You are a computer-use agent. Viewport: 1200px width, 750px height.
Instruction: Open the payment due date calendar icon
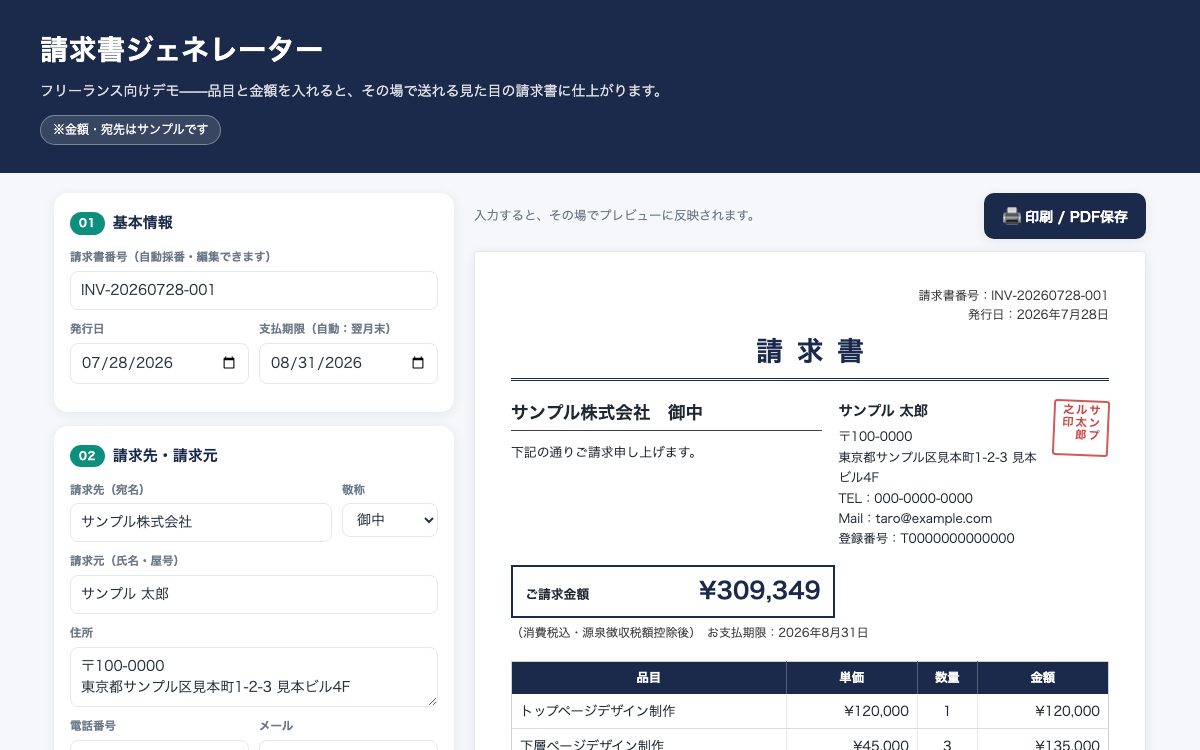tap(418, 363)
